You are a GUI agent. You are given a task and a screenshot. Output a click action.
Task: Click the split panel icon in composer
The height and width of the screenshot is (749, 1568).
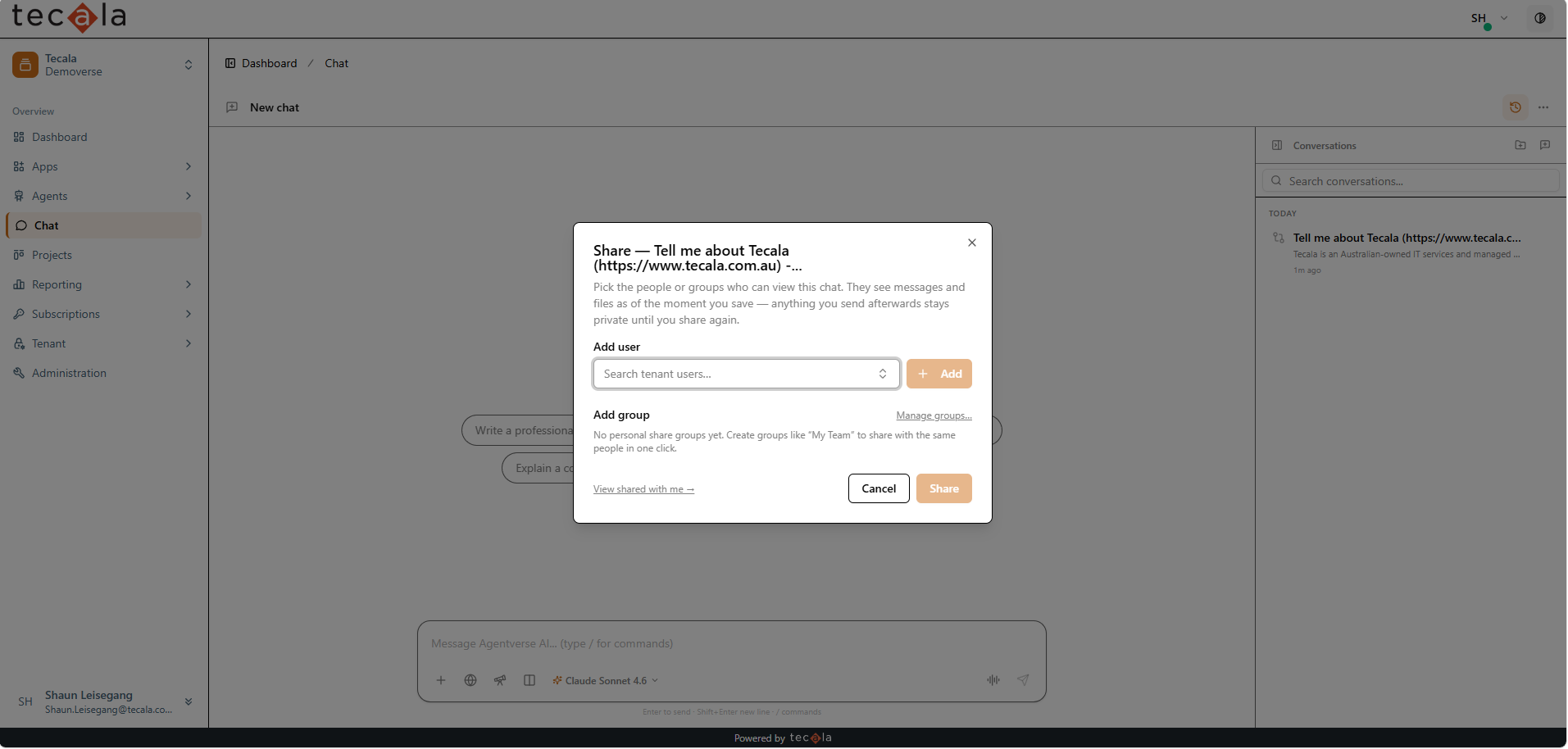coord(529,680)
